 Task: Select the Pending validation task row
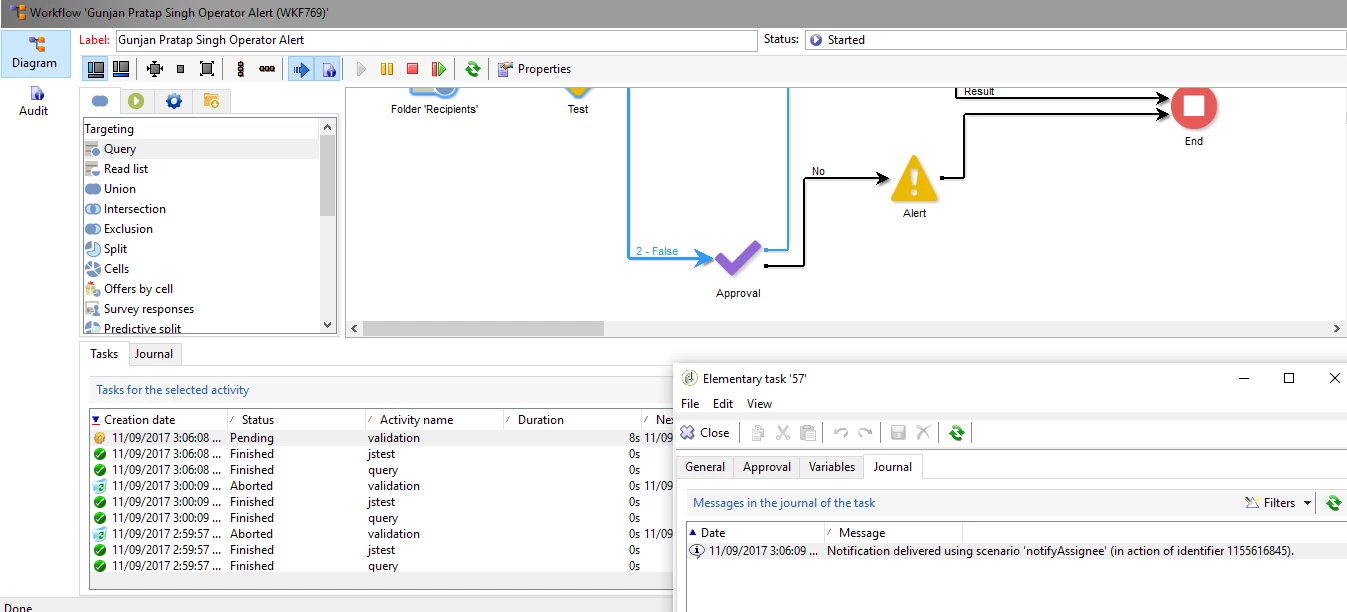point(380,438)
